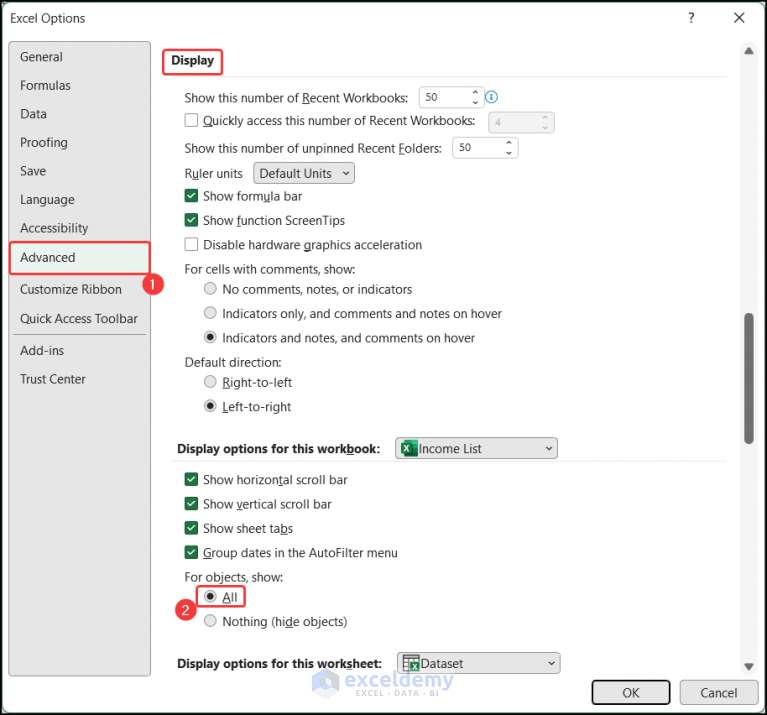The width and height of the screenshot is (767, 715).
Task: Open the Dataset worksheet dropdown
Action: click(479, 663)
